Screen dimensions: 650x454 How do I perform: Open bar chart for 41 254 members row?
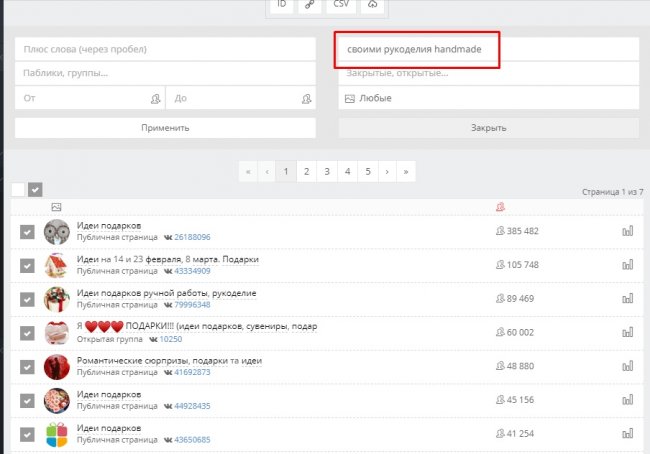(628, 435)
